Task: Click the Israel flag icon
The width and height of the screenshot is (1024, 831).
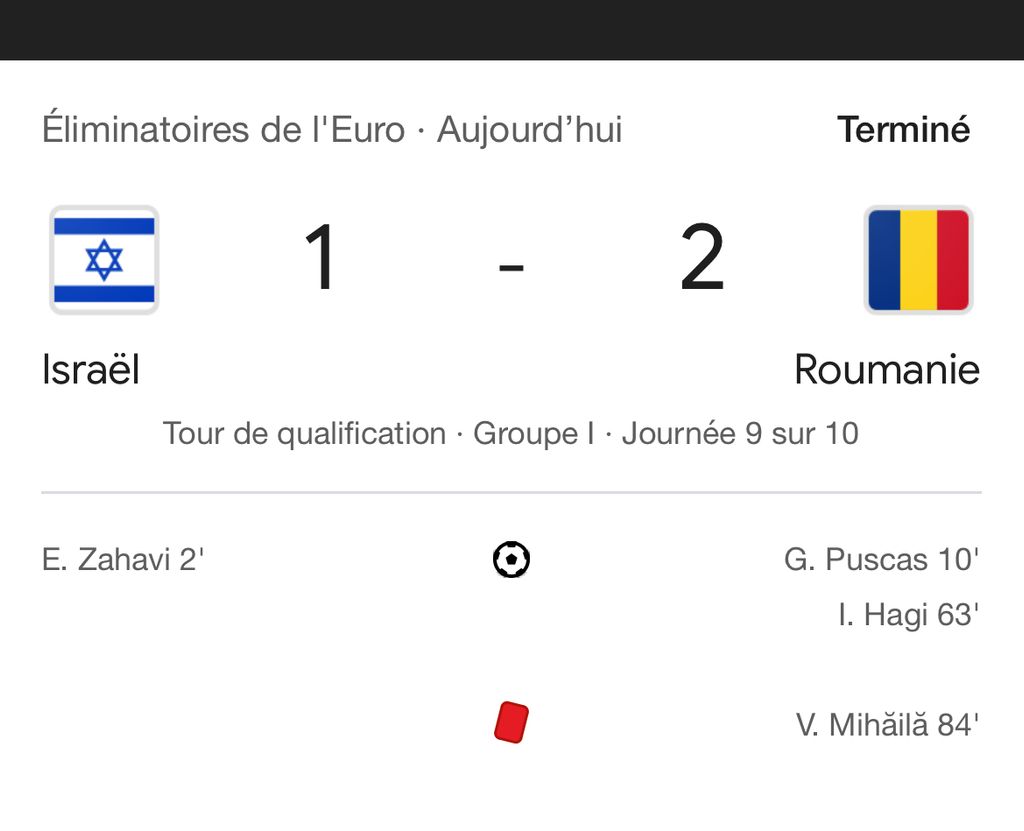Action: coord(104,260)
